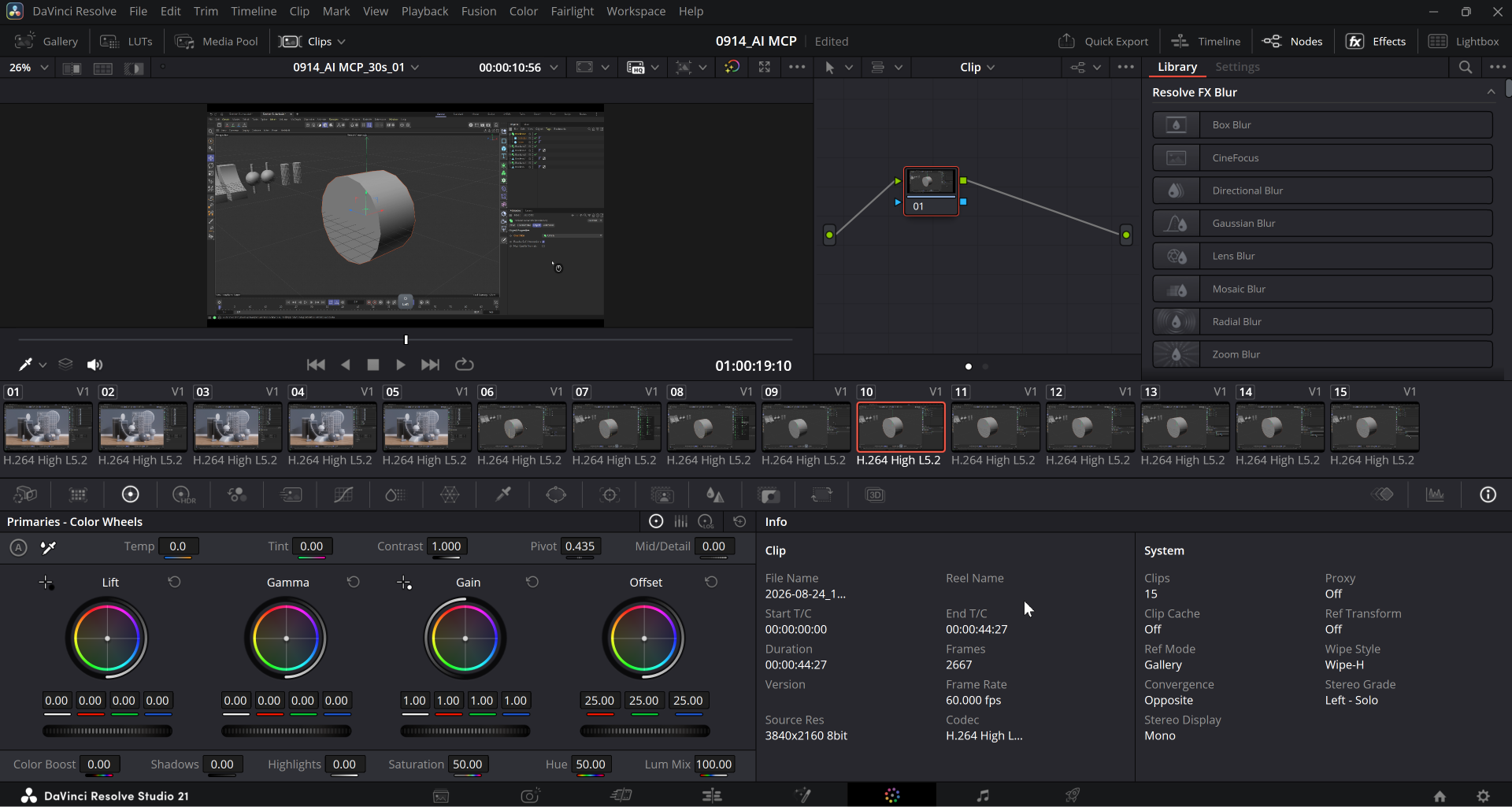Image resolution: width=1512 pixels, height=807 pixels.
Task: Collapse the Resolve FX Blur category
Action: click(x=1491, y=92)
